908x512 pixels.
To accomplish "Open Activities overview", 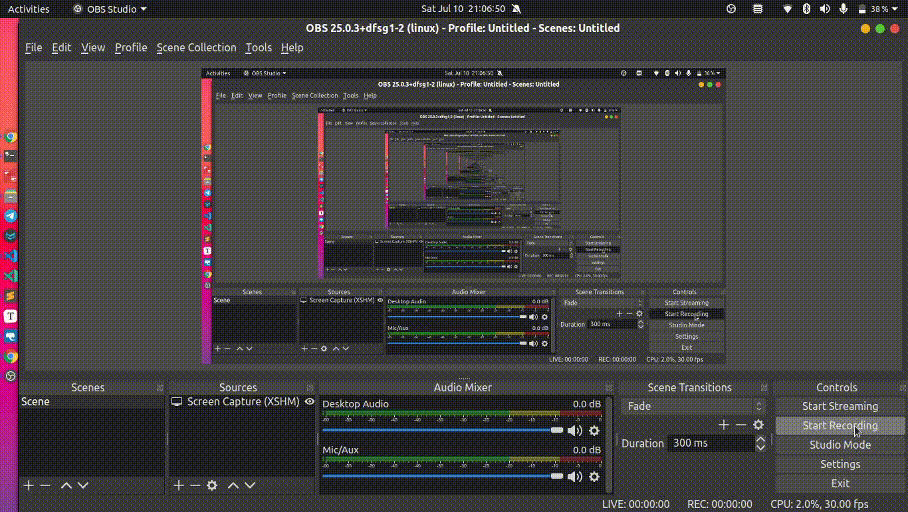I will click(28, 9).
